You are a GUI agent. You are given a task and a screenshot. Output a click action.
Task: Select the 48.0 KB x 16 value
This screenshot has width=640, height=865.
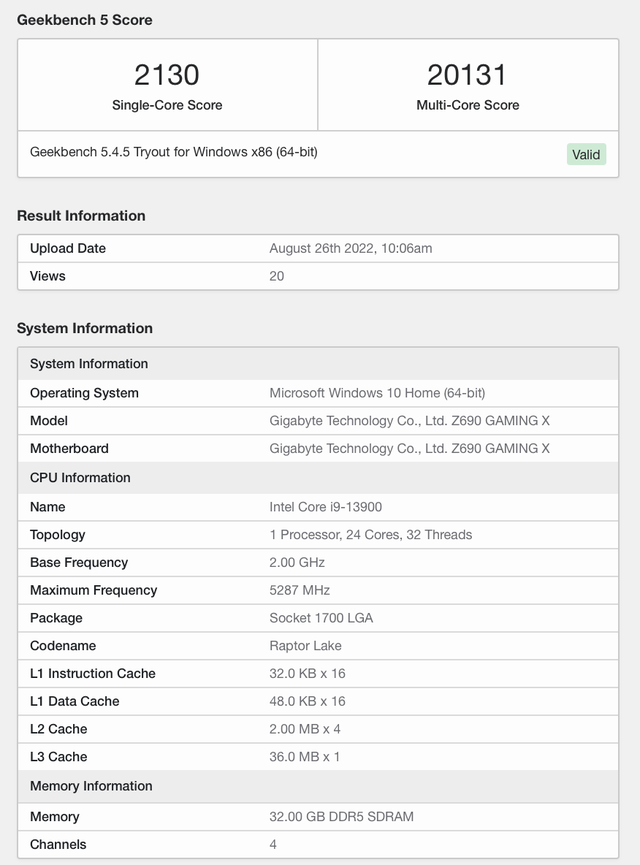tap(307, 701)
